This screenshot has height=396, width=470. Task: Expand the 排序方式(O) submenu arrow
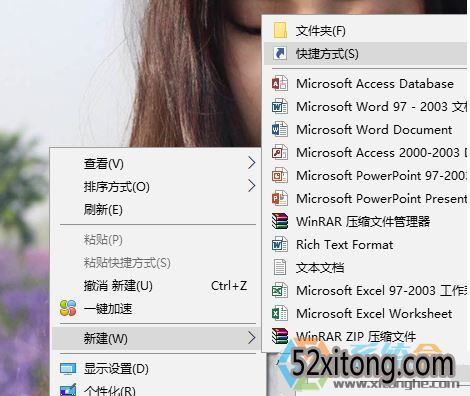[252, 186]
